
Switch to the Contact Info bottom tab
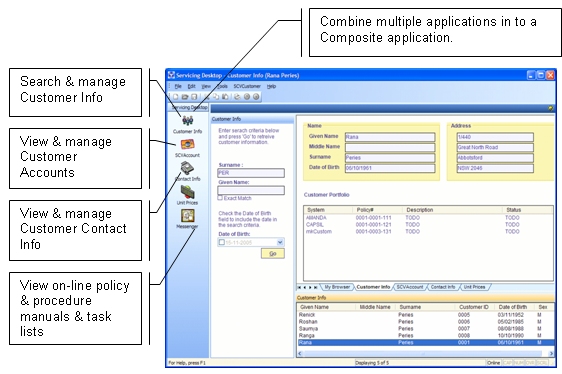click(x=443, y=287)
